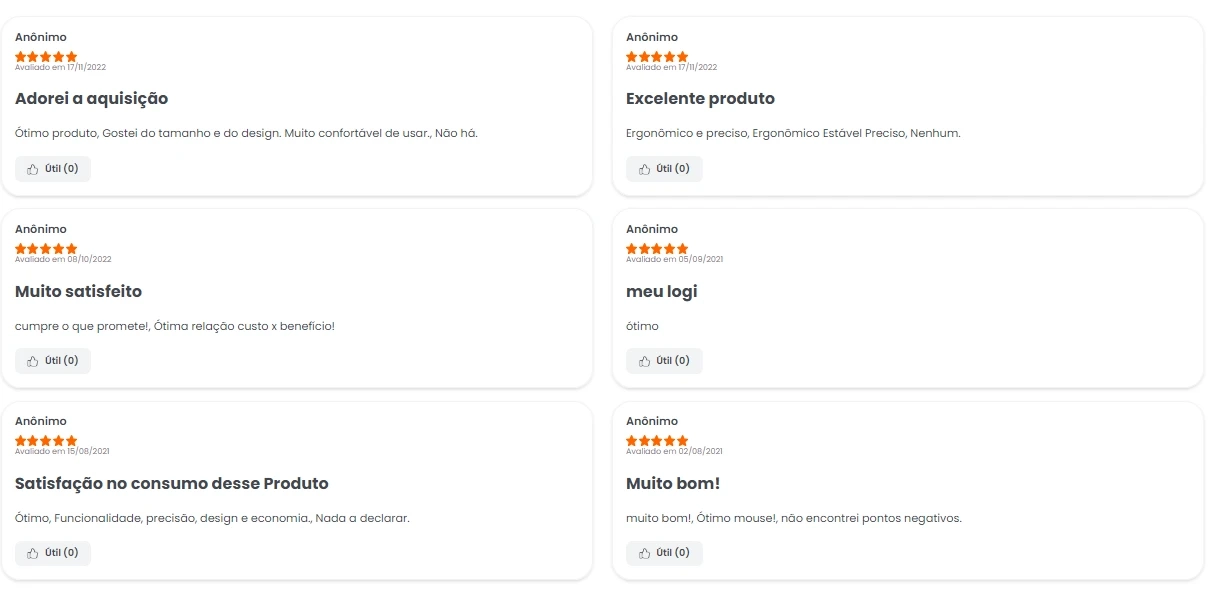Click star rating above "Adorei a aquisição"
This screenshot has height=596, width=1211.
click(46, 56)
